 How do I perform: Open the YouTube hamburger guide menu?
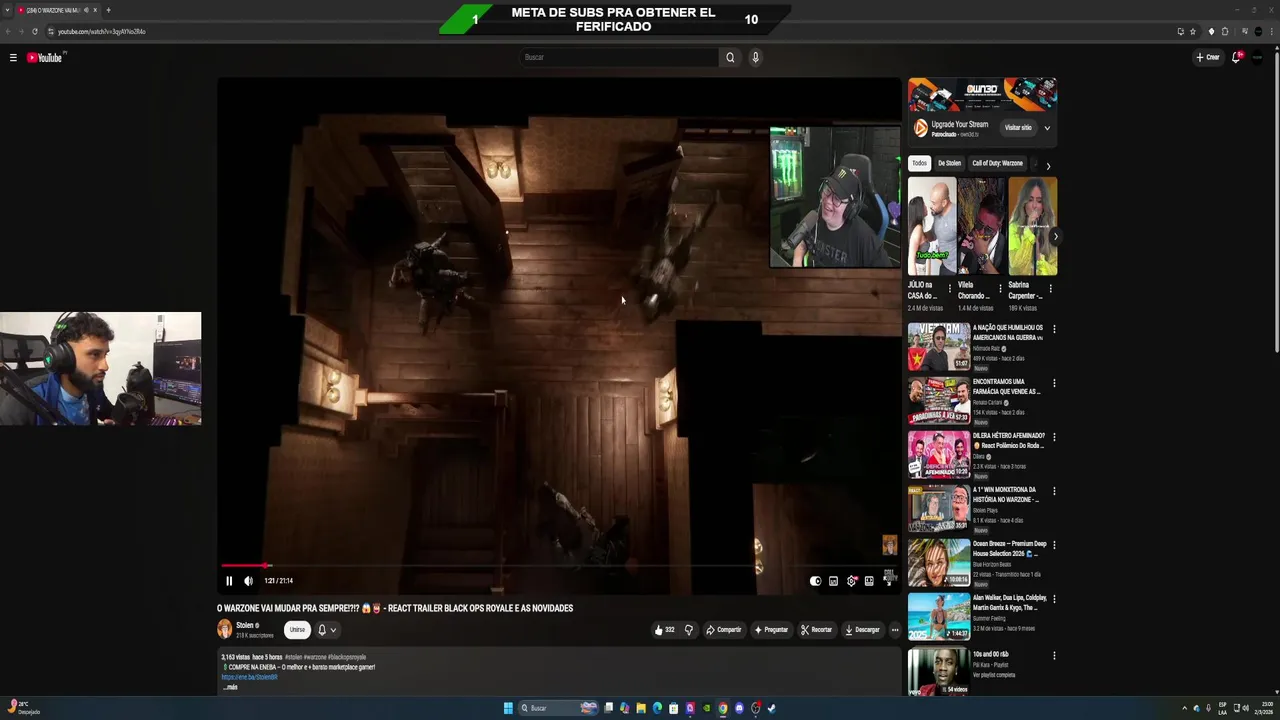click(x=13, y=58)
